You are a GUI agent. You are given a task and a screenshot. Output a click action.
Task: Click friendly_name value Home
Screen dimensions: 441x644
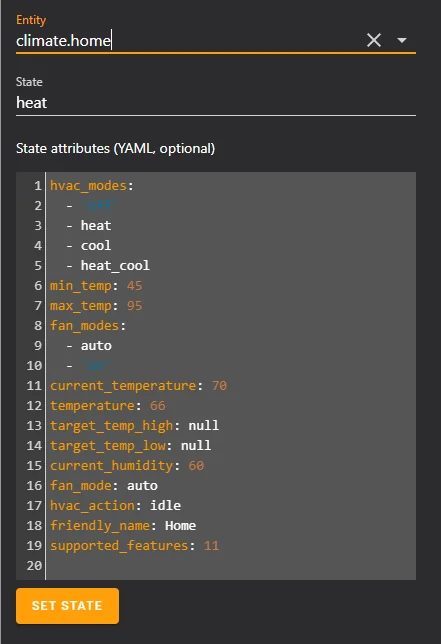(181, 526)
